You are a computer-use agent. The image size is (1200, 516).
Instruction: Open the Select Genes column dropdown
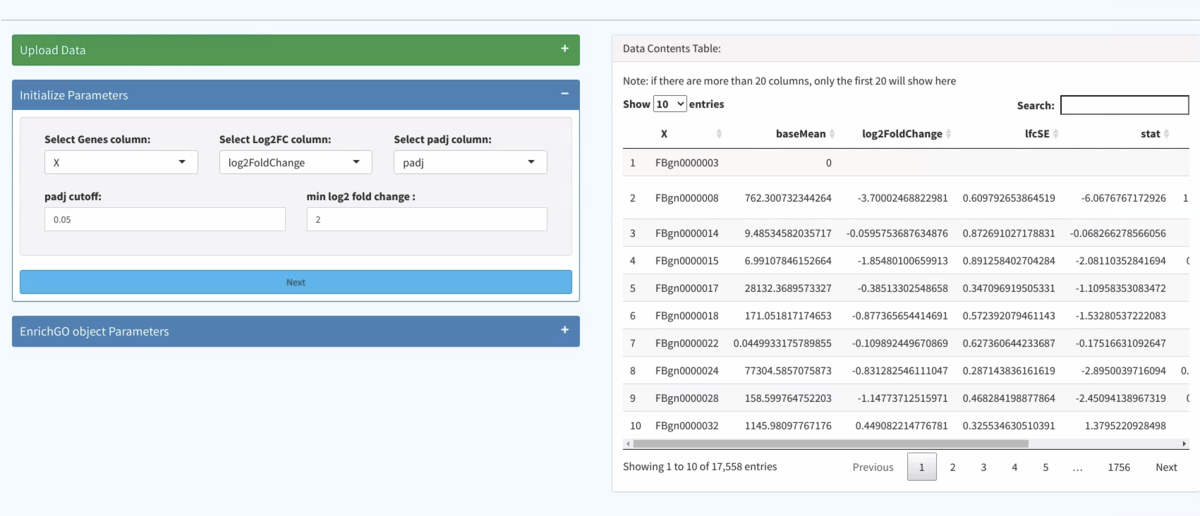point(121,162)
